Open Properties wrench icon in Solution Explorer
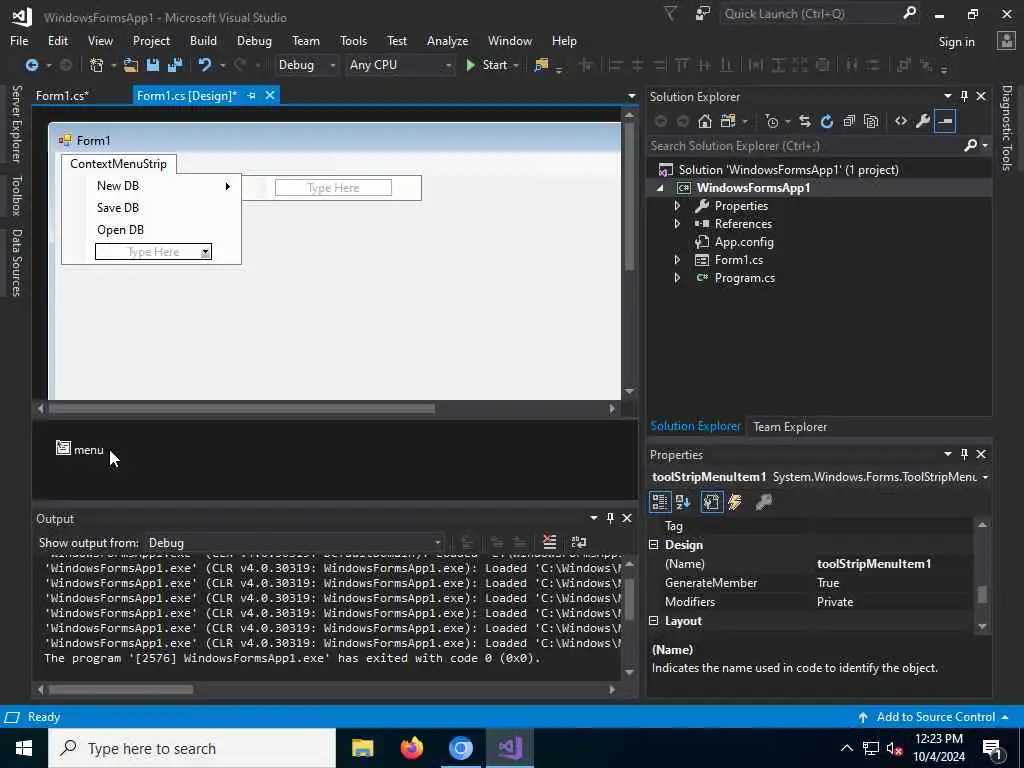Viewport: 1024px width, 768px height. point(923,121)
